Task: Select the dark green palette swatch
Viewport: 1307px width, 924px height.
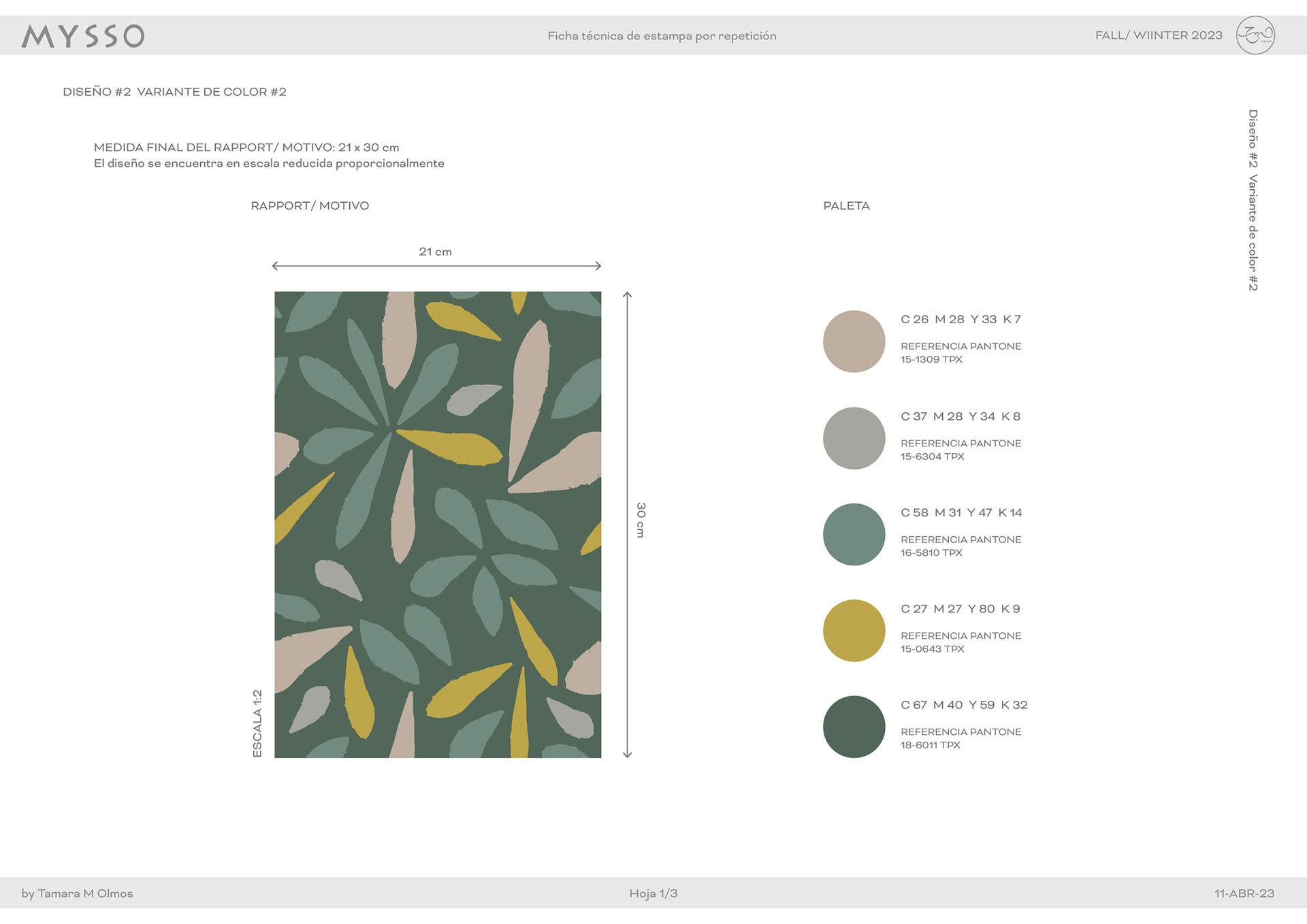Action: 854,727
